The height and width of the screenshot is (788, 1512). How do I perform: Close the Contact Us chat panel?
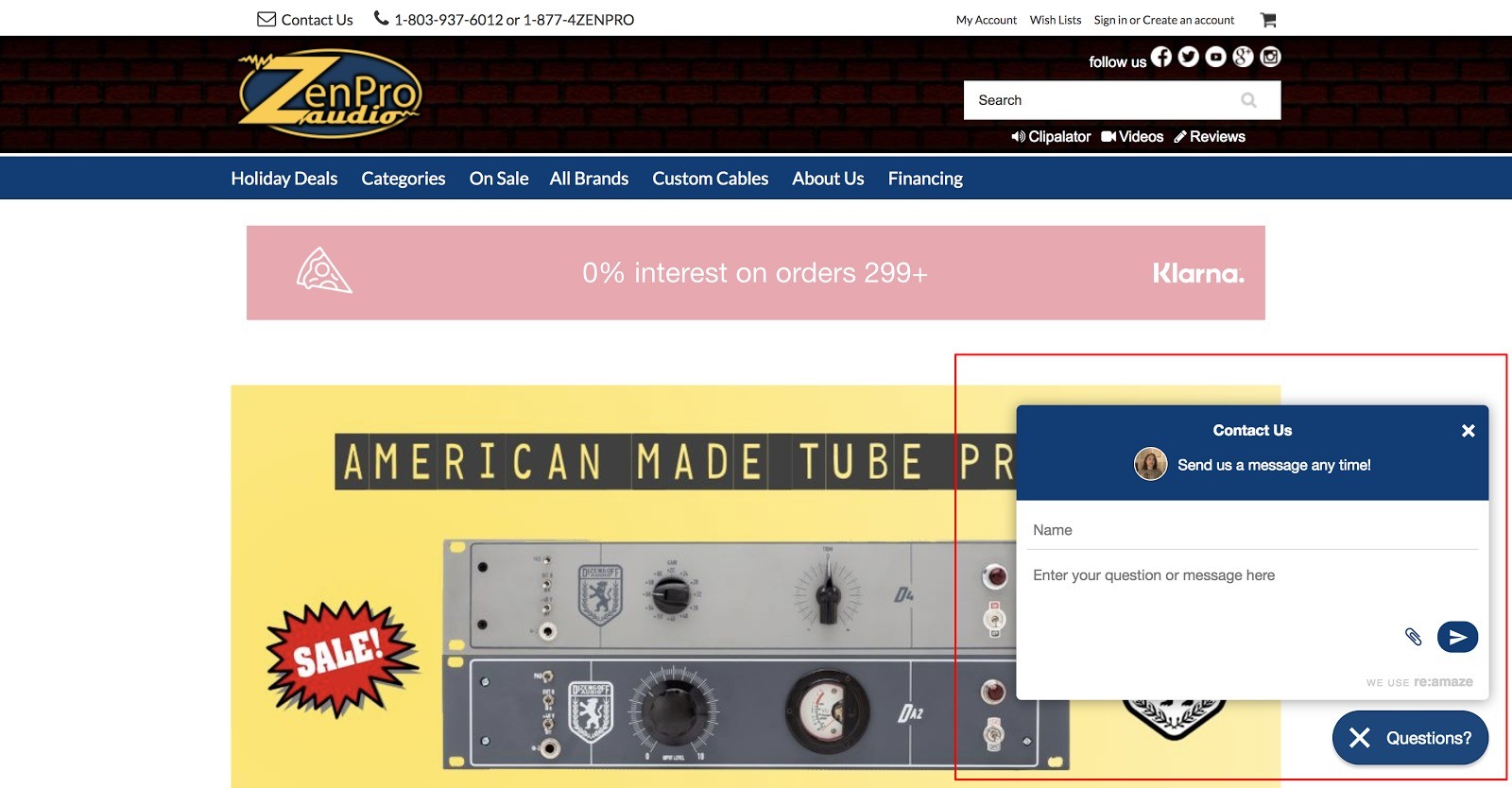click(x=1468, y=431)
